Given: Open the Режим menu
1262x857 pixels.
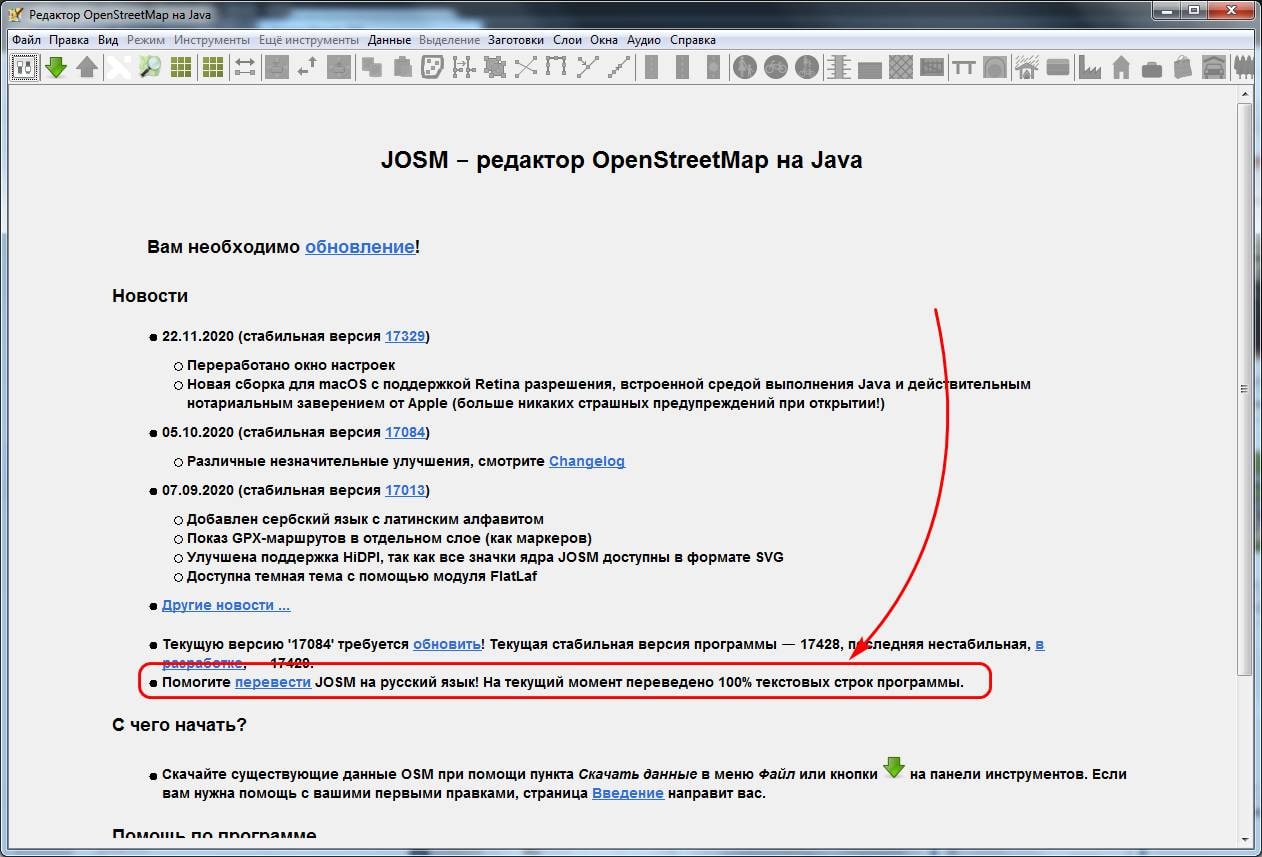Looking at the screenshot, I should pyautogui.click(x=146, y=40).
